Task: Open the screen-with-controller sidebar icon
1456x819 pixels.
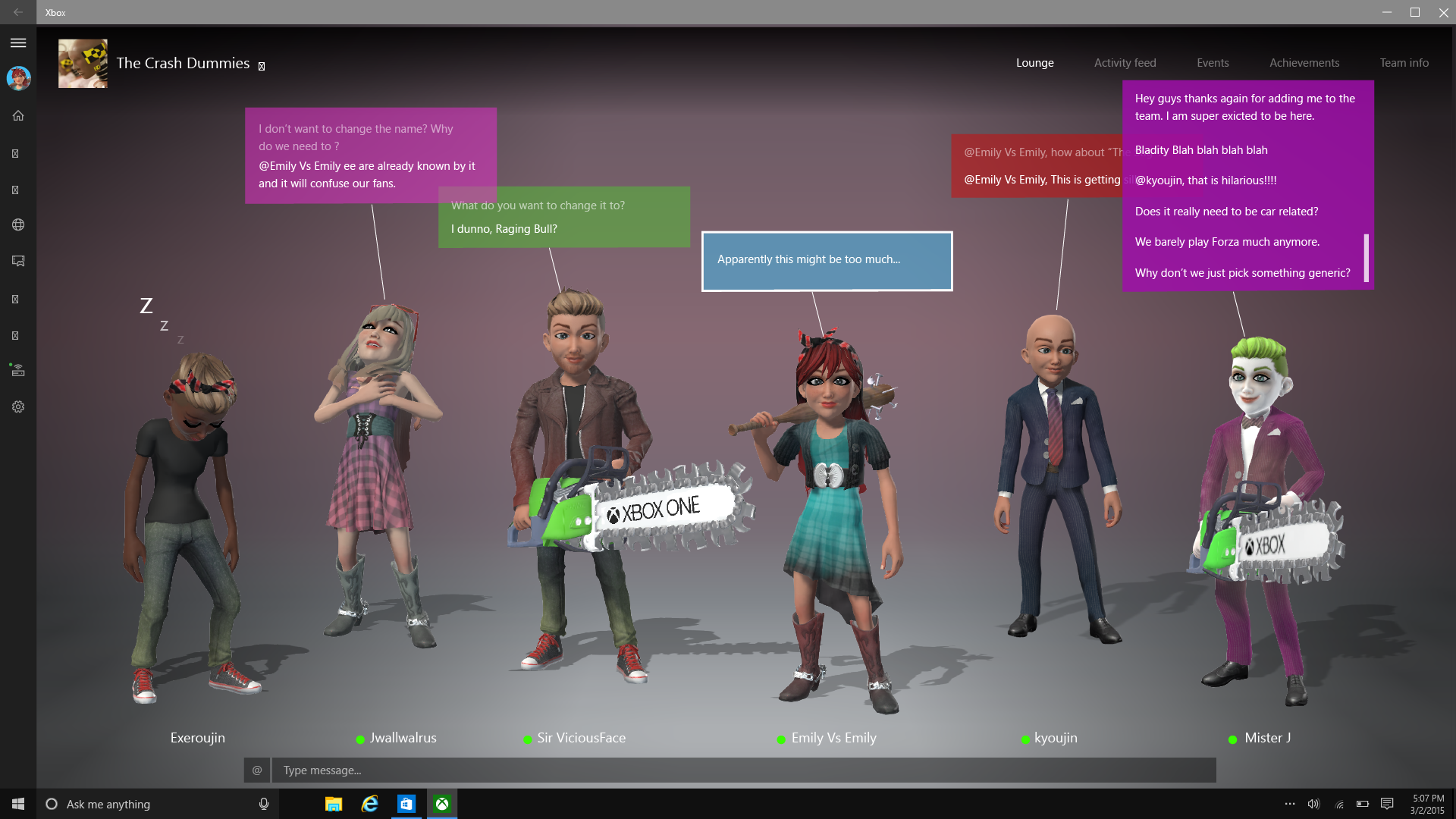Action: (x=18, y=261)
